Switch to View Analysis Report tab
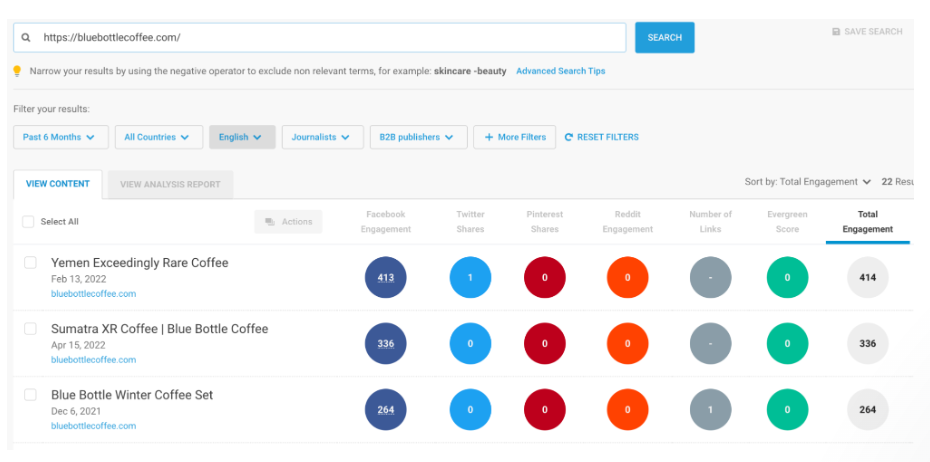 170,184
